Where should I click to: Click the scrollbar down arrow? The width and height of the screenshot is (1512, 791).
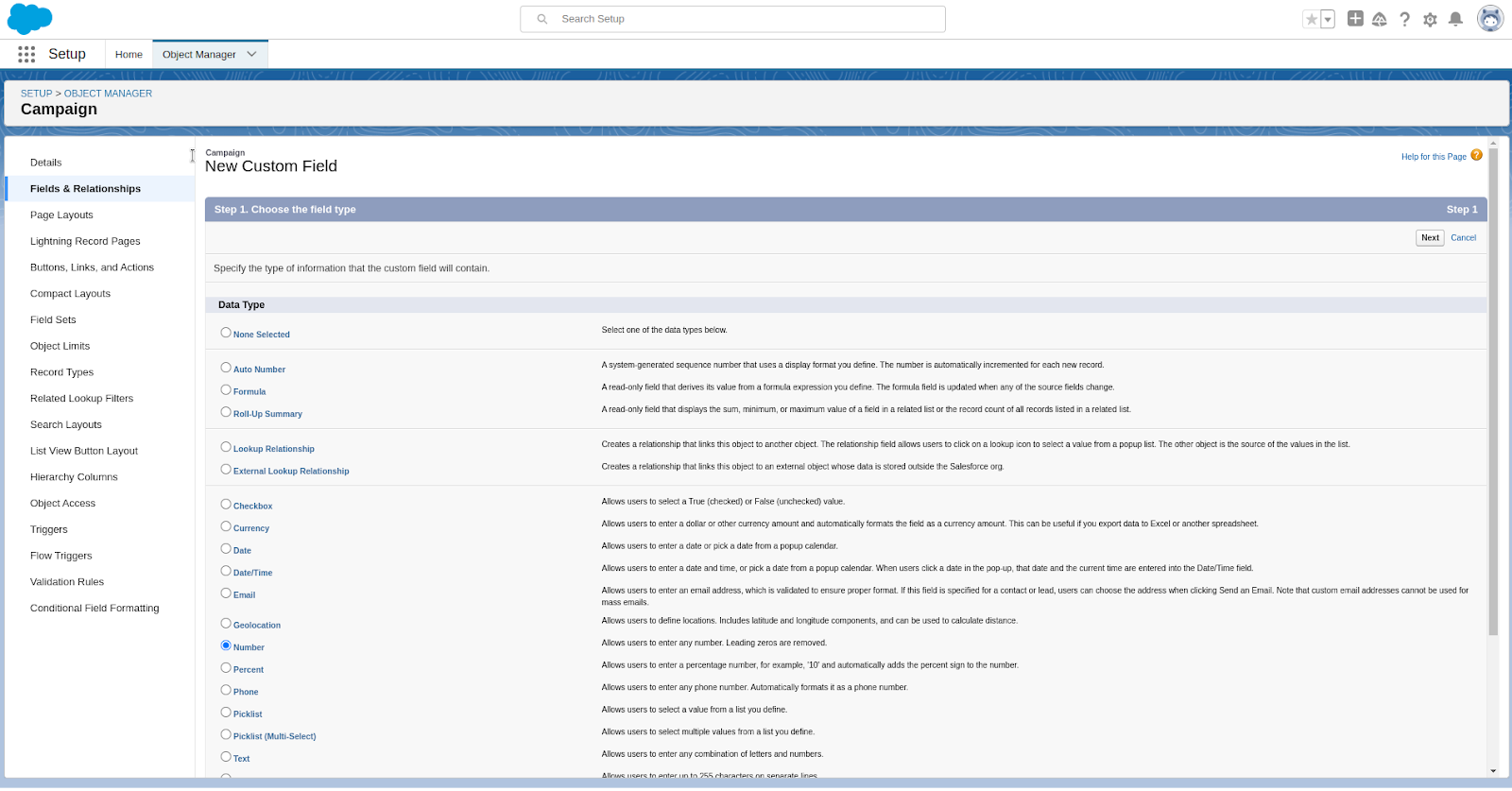point(1493,771)
